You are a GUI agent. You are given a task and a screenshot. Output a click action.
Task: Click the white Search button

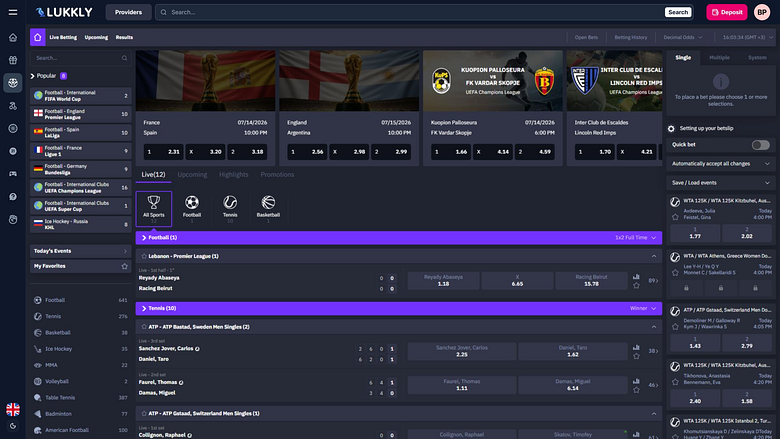pyautogui.click(x=678, y=12)
